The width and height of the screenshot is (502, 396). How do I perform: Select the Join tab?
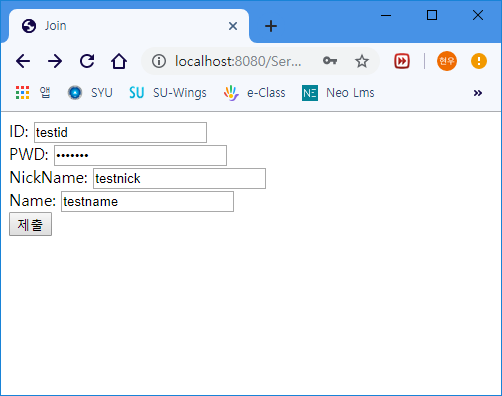coord(129,26)
